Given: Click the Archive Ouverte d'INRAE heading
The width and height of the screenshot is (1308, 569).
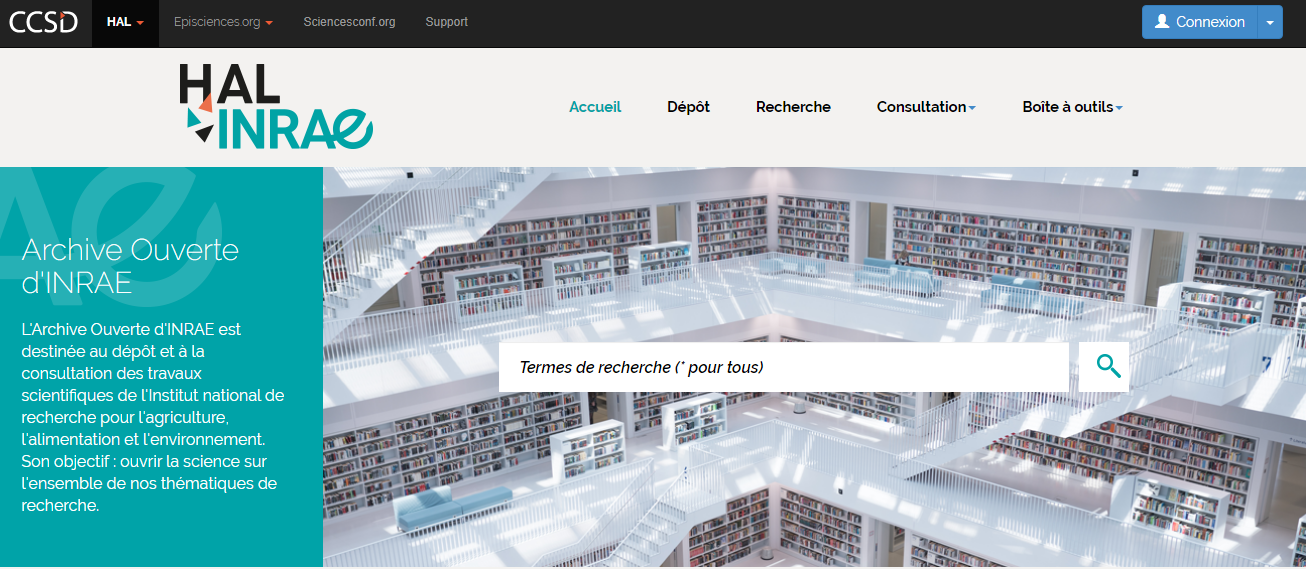Looking at the screenshot, I should (130, 265).
